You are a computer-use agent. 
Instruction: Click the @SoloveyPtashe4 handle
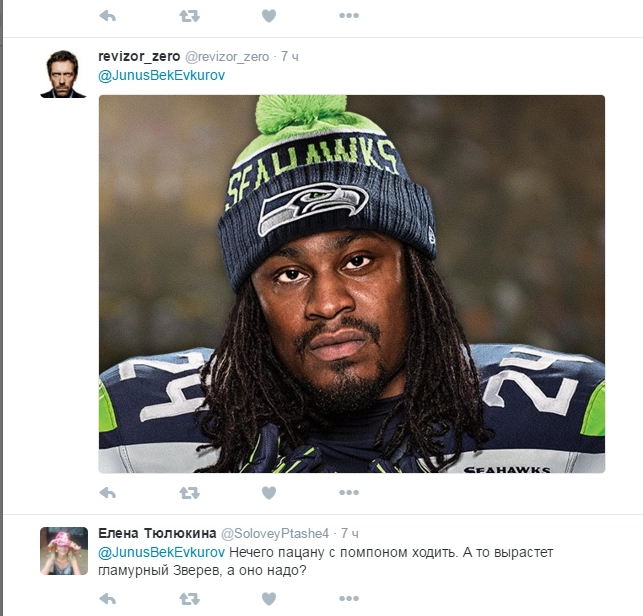click(x=275, y=534)
